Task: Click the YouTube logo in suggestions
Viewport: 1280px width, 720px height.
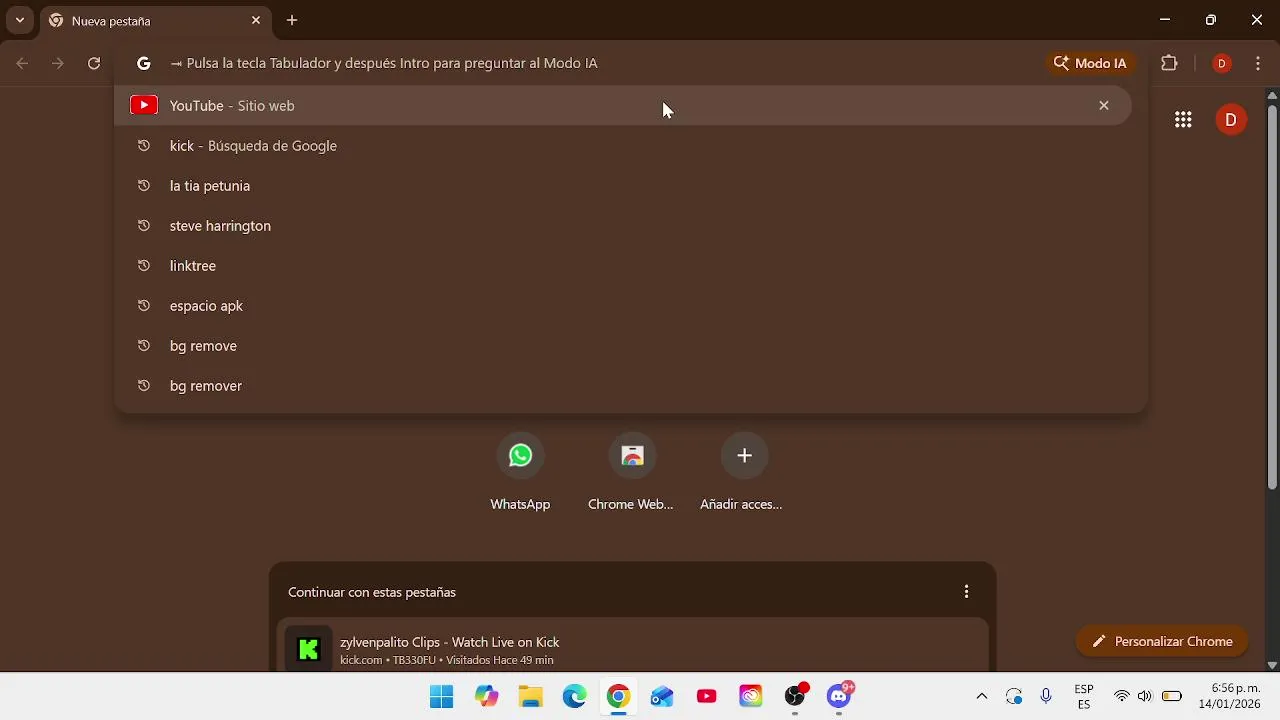Action: (144, 105)
